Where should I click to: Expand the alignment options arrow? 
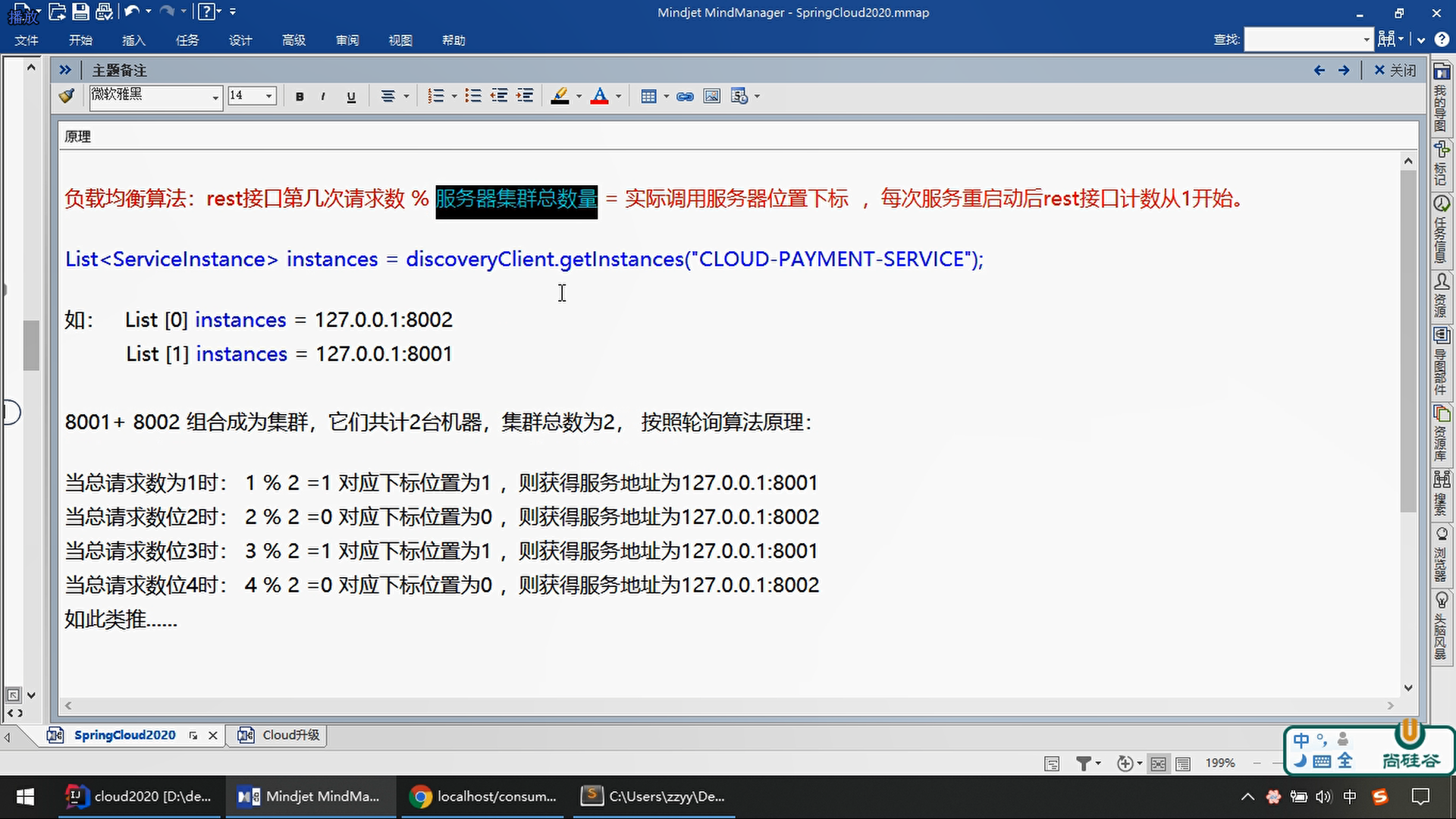point(406,96)
